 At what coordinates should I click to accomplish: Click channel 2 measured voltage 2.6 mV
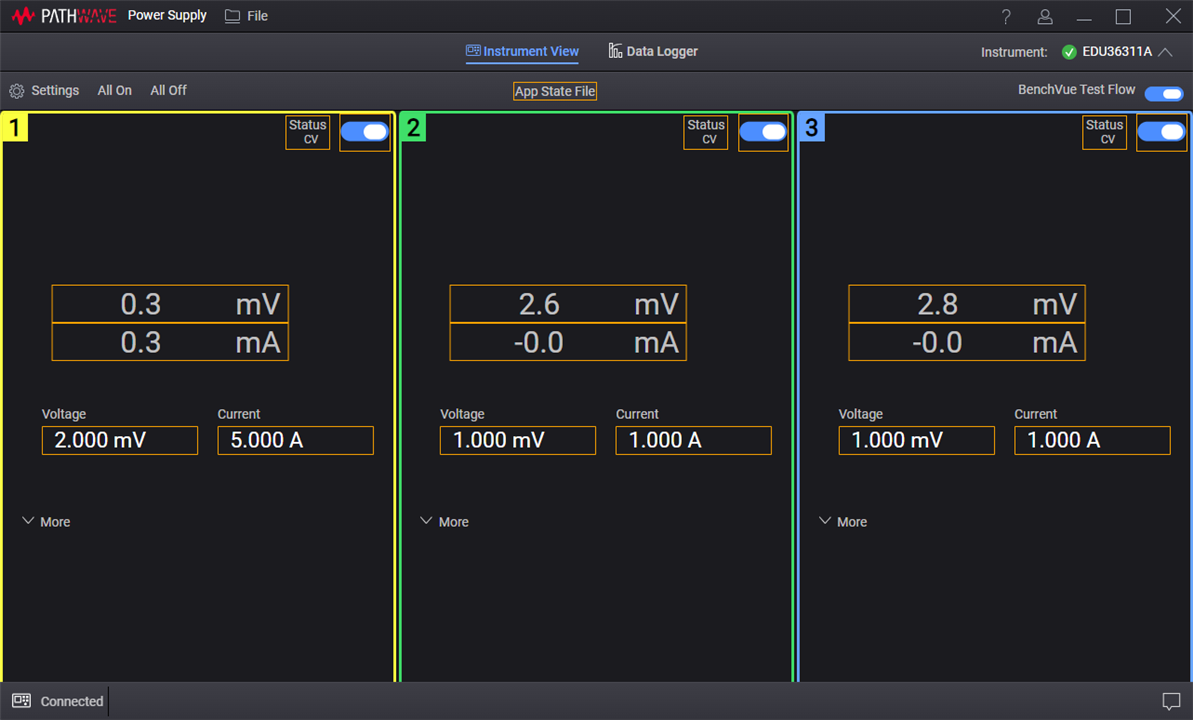click(x=568, y=304)
